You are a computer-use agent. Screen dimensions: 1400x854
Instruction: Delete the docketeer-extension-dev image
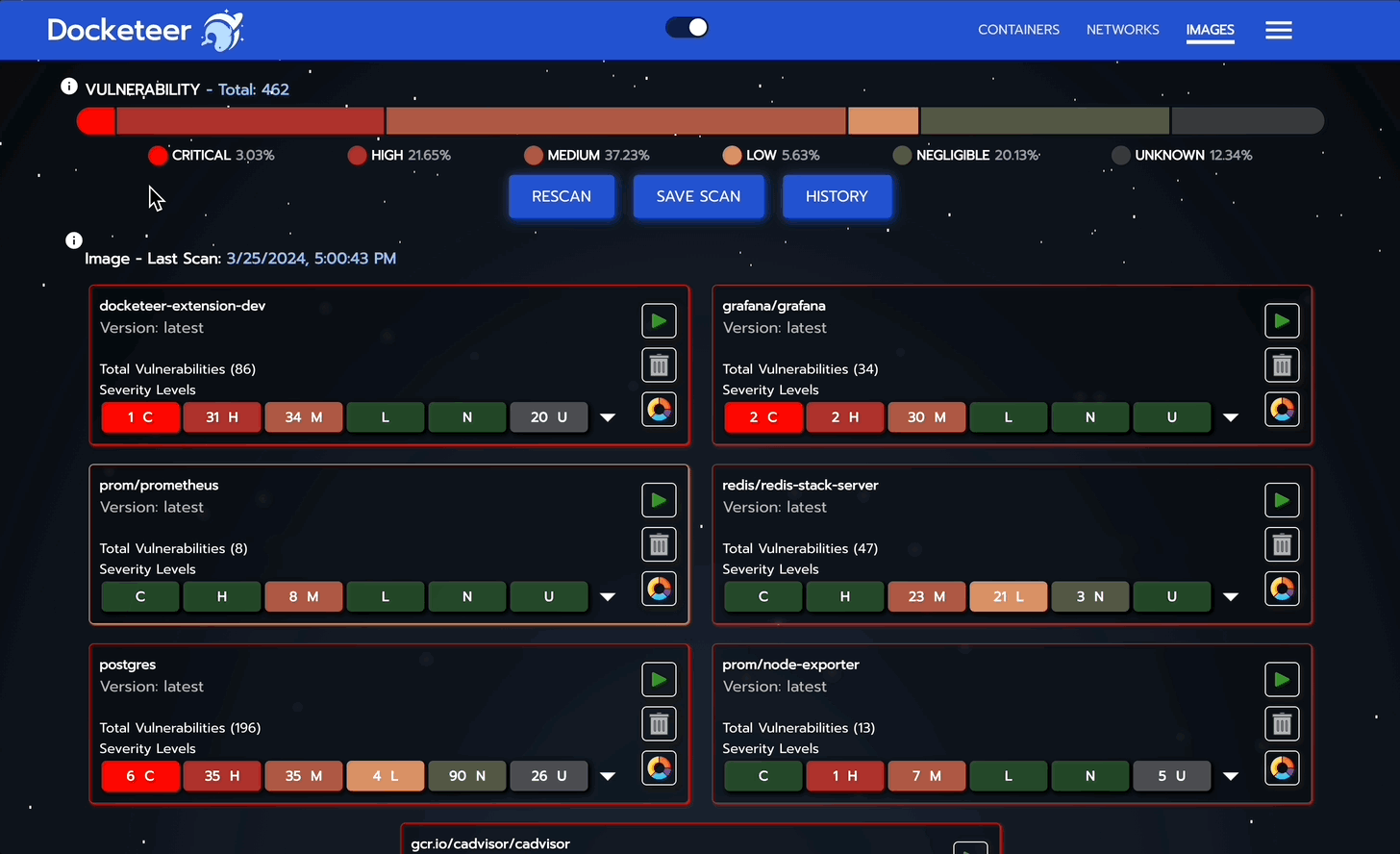(x=659, y=365)
